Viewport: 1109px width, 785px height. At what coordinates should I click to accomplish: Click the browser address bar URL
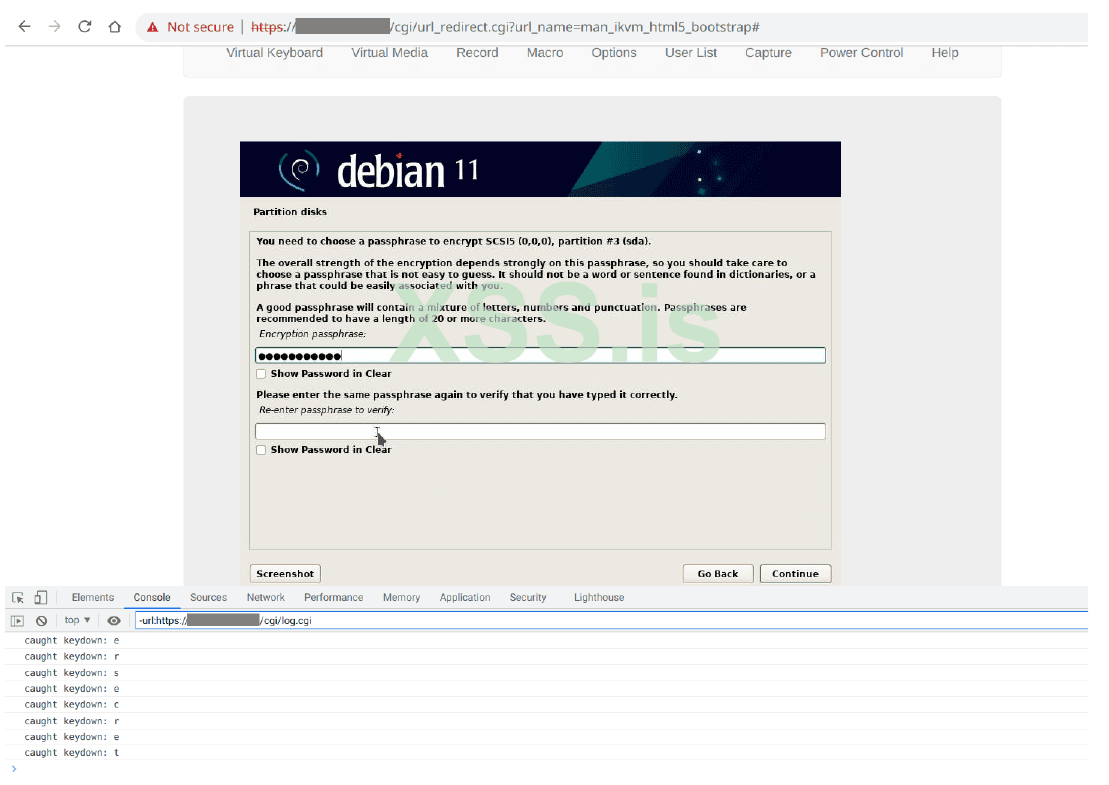click(505, 27)
